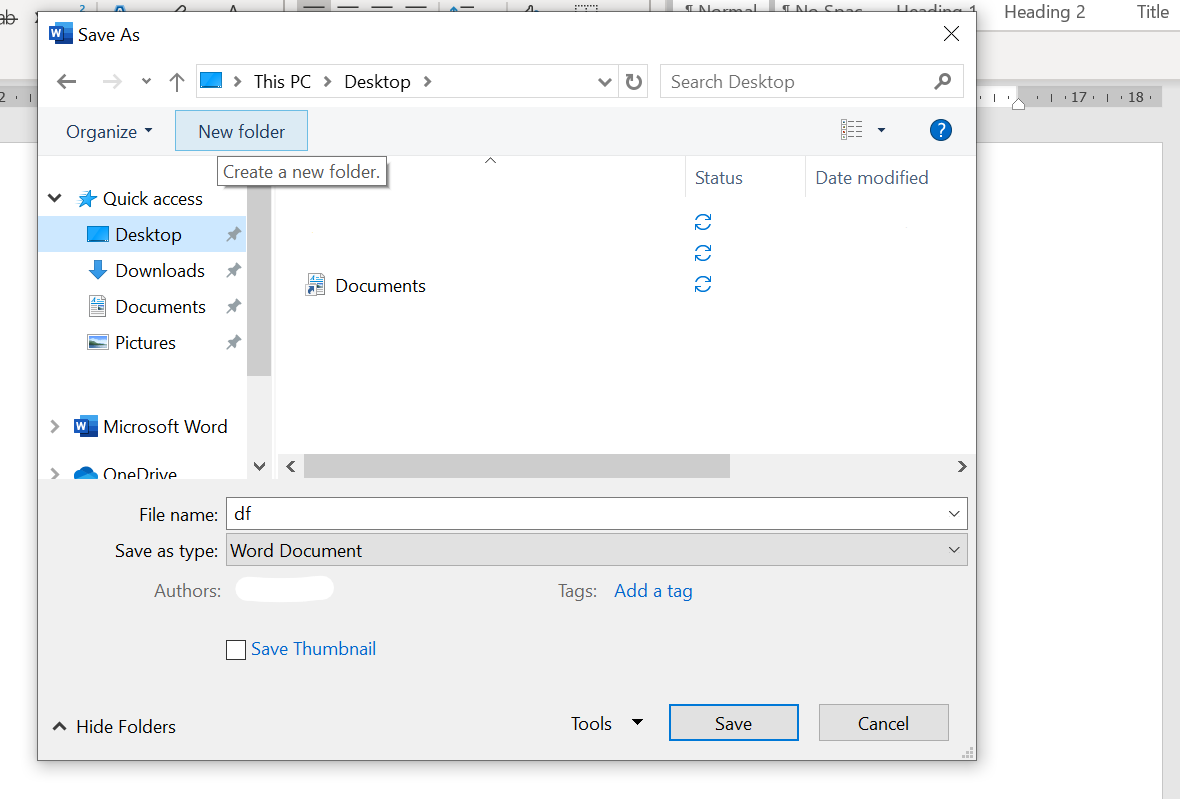Click the Documents shortcut file icon
This screenshot has height=799, width=1180.
[315, 285]
